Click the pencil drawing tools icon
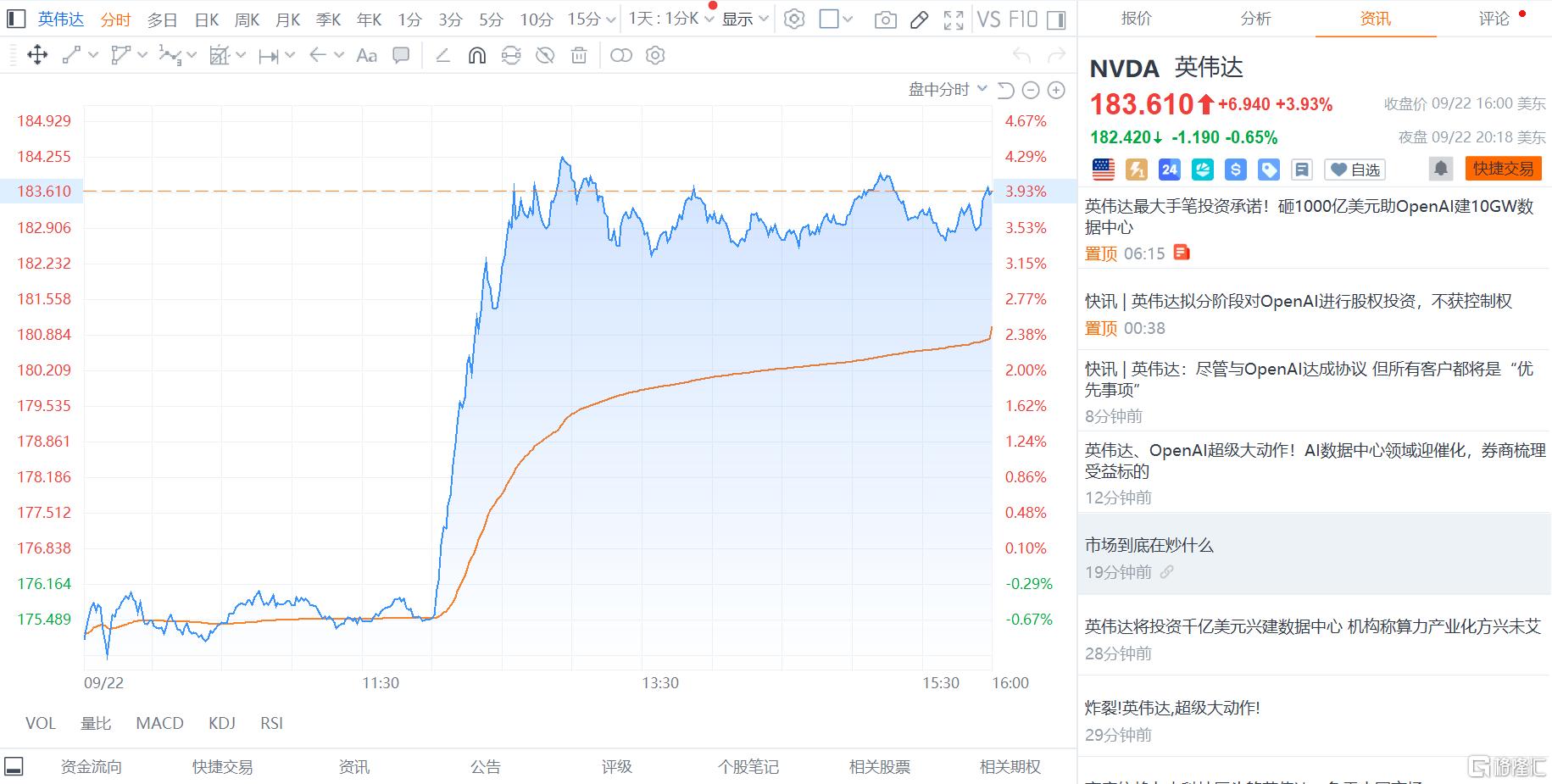 pyautogui.click(x=919, y=19)
